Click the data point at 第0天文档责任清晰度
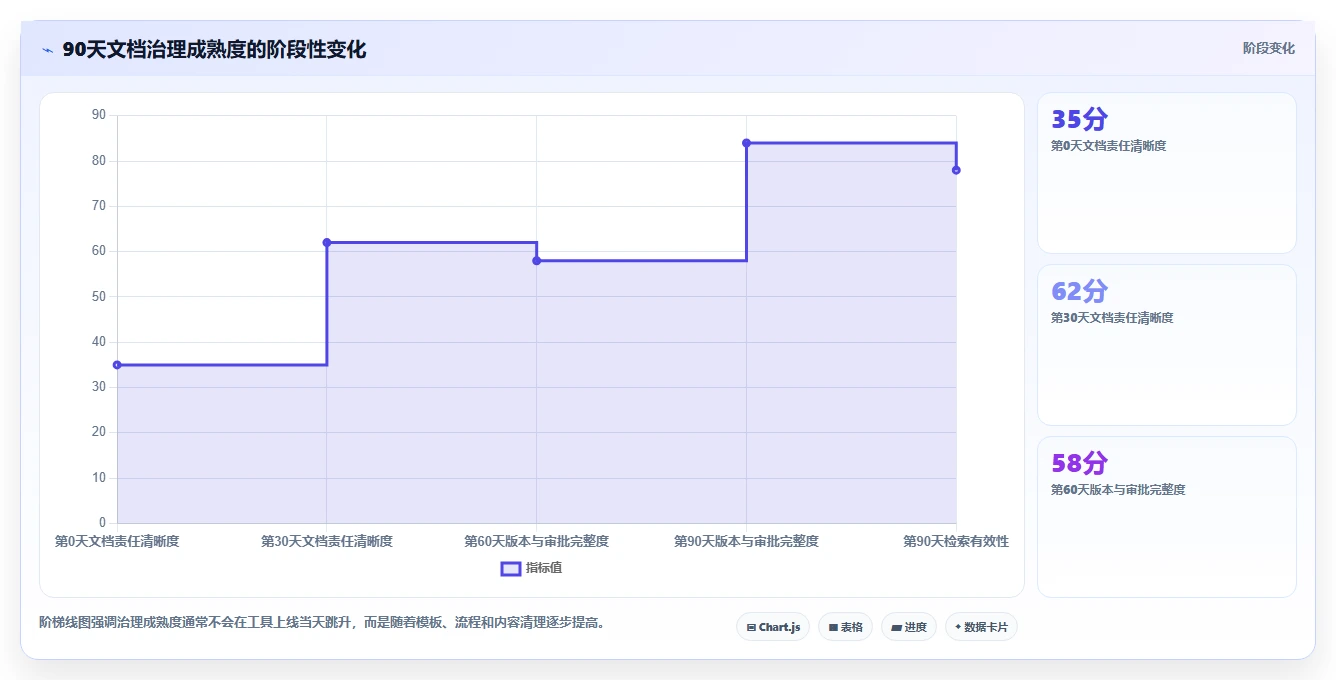This screenshot has height=680, width=1336. tap(117, 365)
